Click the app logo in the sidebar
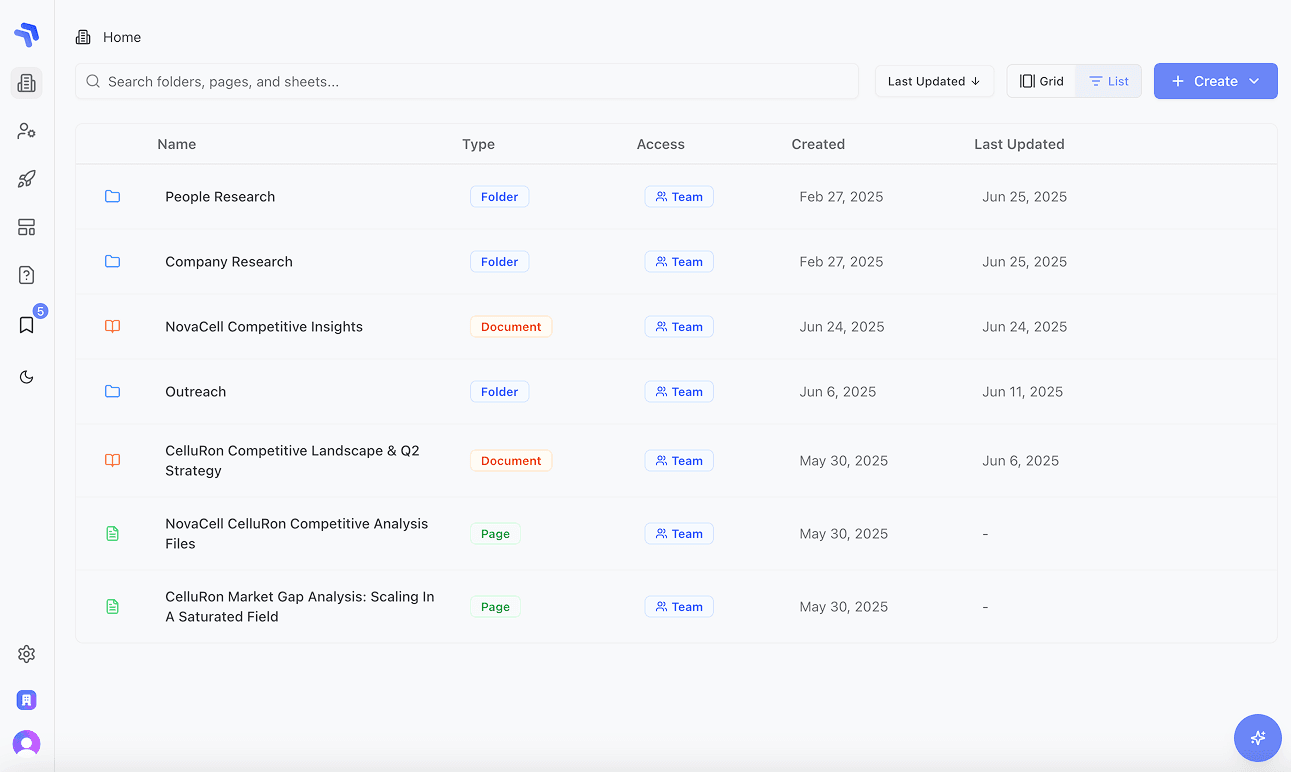Image resolution: width=1291 pixels, height=772 pixels. pos(26,35)
